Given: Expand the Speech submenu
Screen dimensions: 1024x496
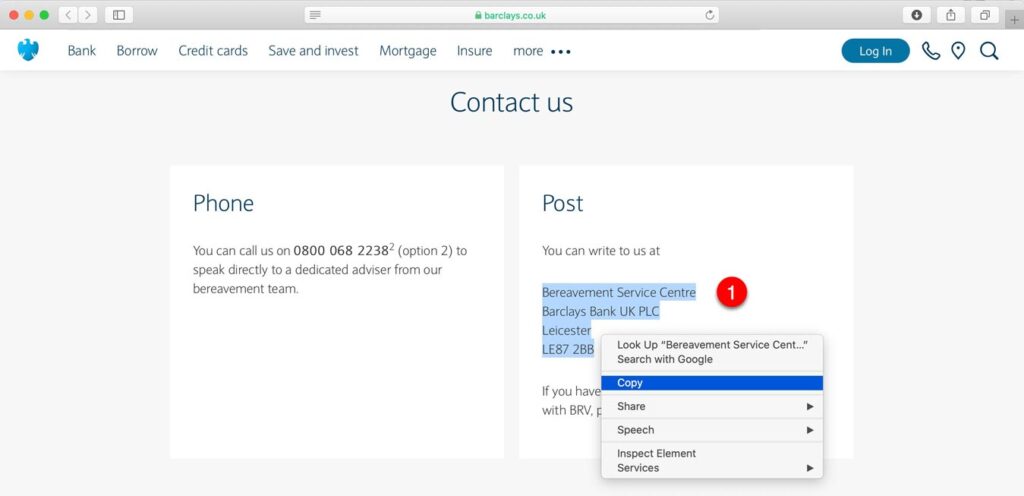Looking at the screenshot, I should [x=711, y=430].
